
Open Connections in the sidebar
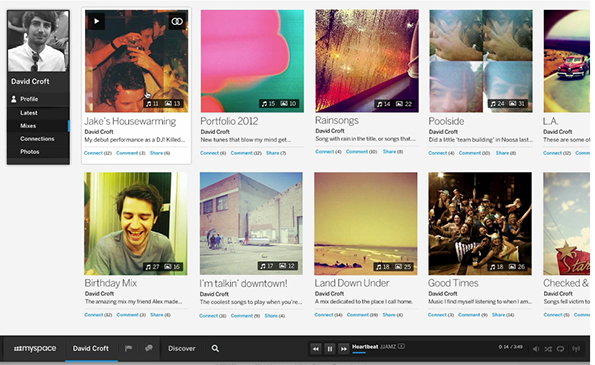(x=38, y=138)
